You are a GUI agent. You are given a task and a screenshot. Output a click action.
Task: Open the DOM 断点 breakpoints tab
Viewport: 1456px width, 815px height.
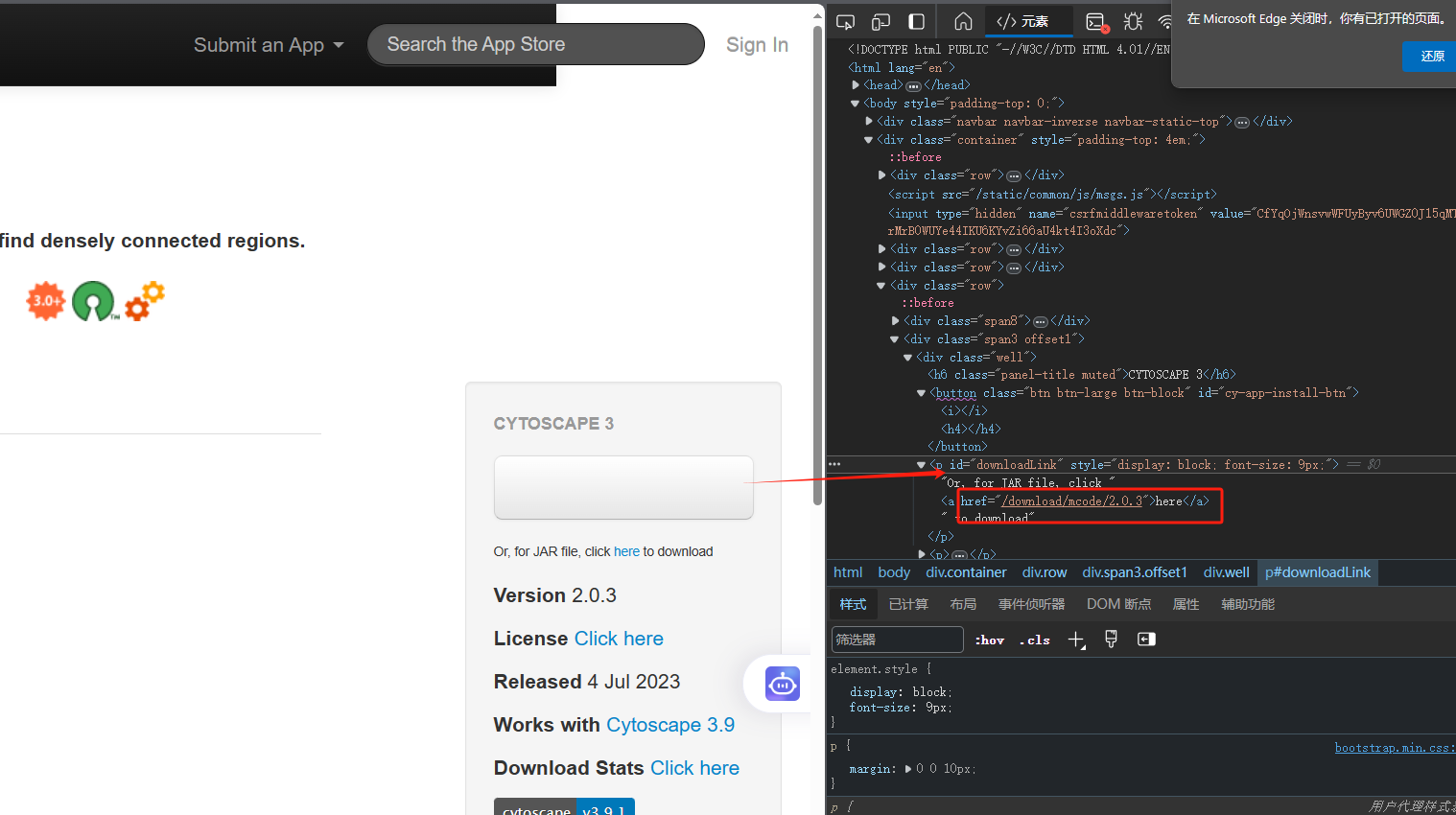tap(1118, 604)
